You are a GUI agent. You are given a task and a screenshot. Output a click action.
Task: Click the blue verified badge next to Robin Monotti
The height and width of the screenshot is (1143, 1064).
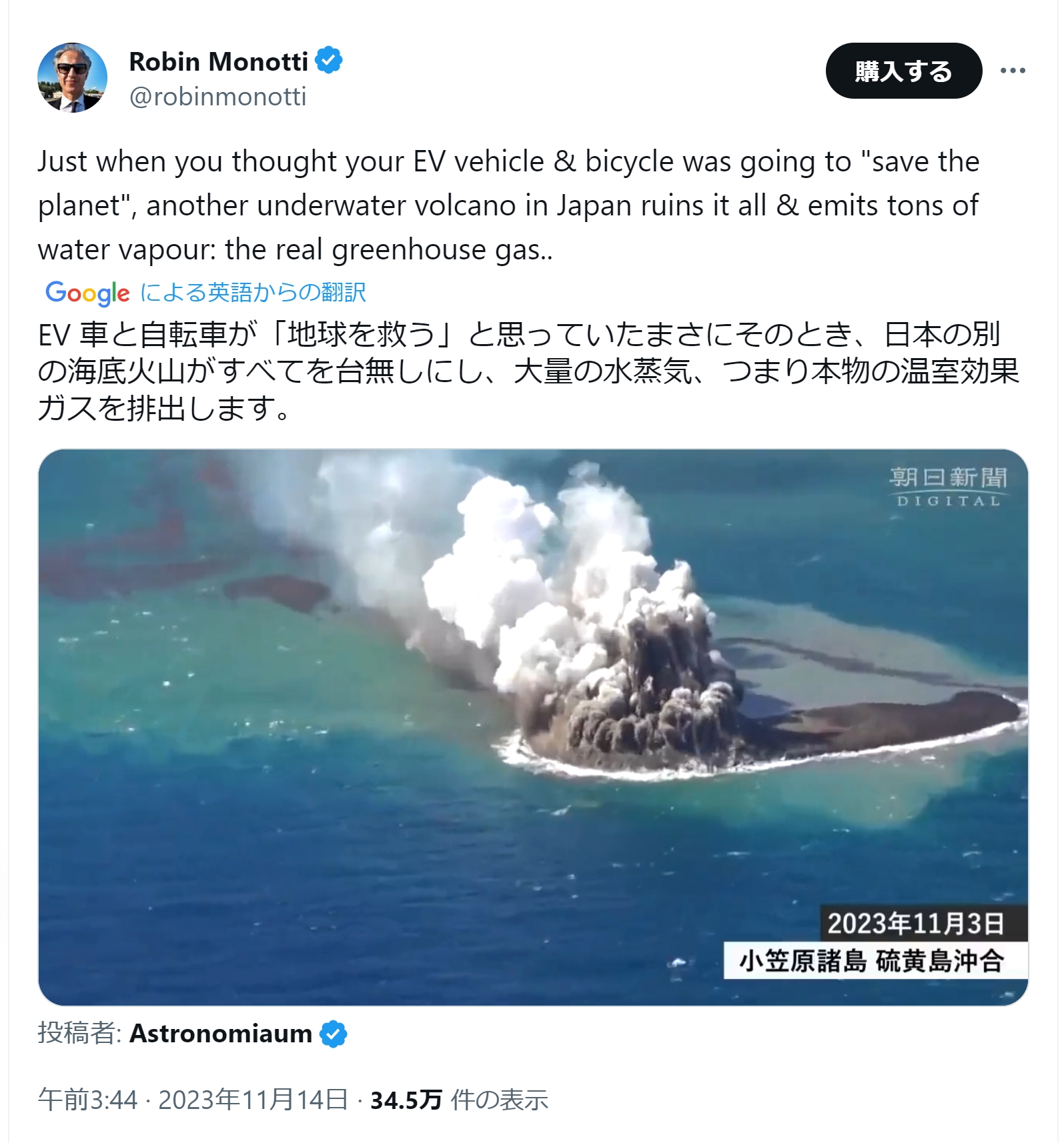tap(328, 61)
